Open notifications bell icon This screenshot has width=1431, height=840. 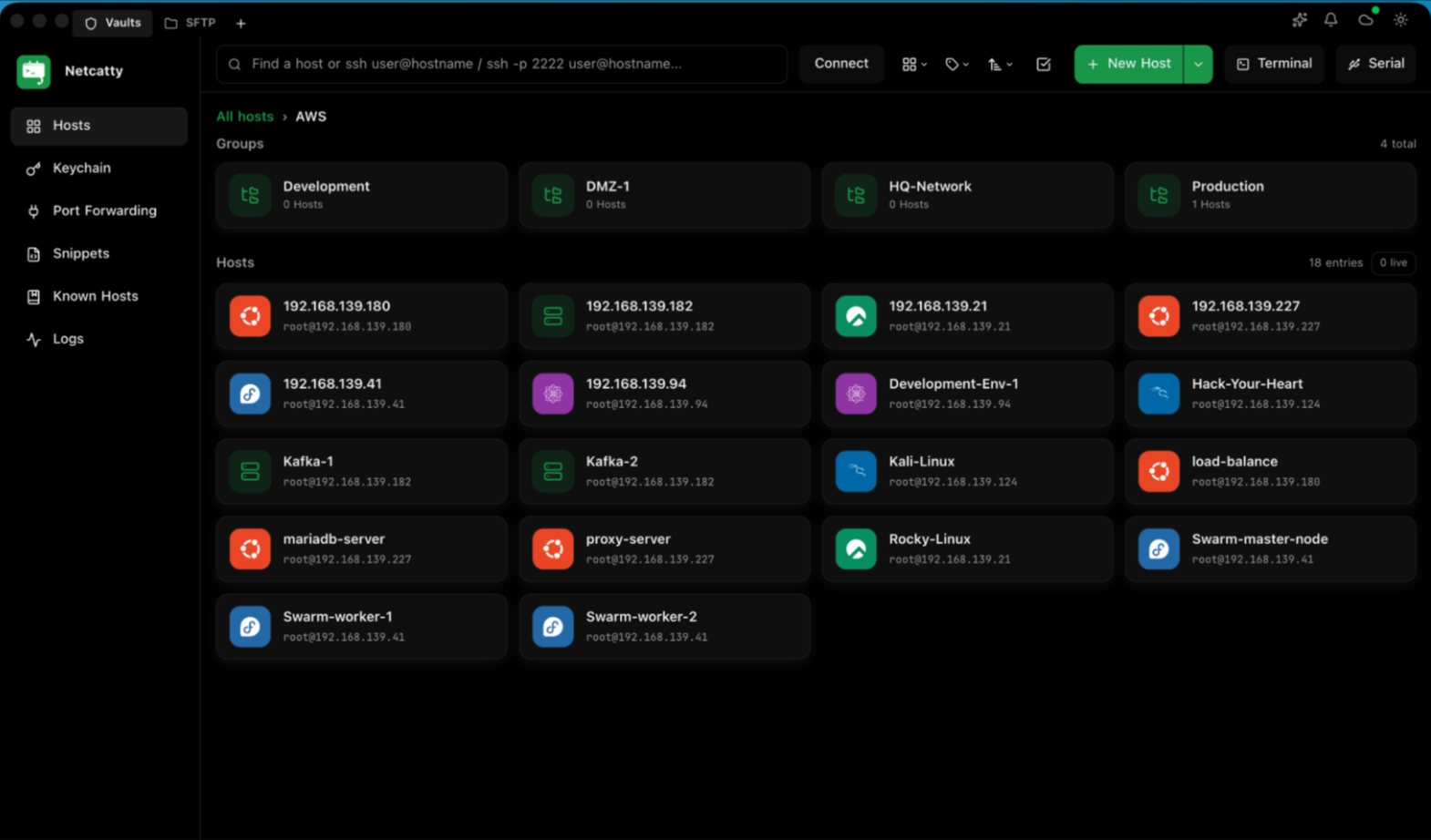click(1331, 20)
